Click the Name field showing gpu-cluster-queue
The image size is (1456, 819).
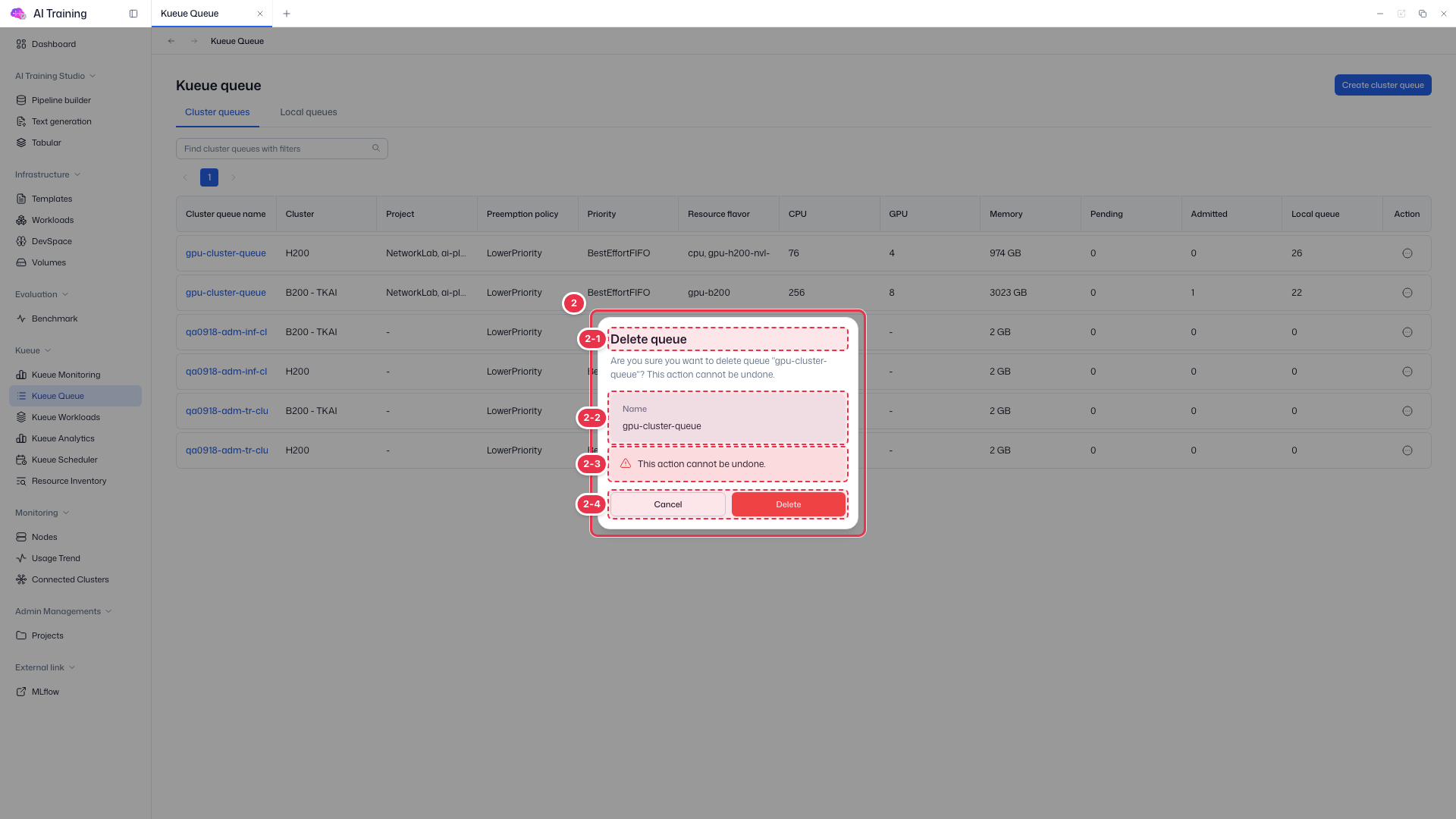click(728, 418)
